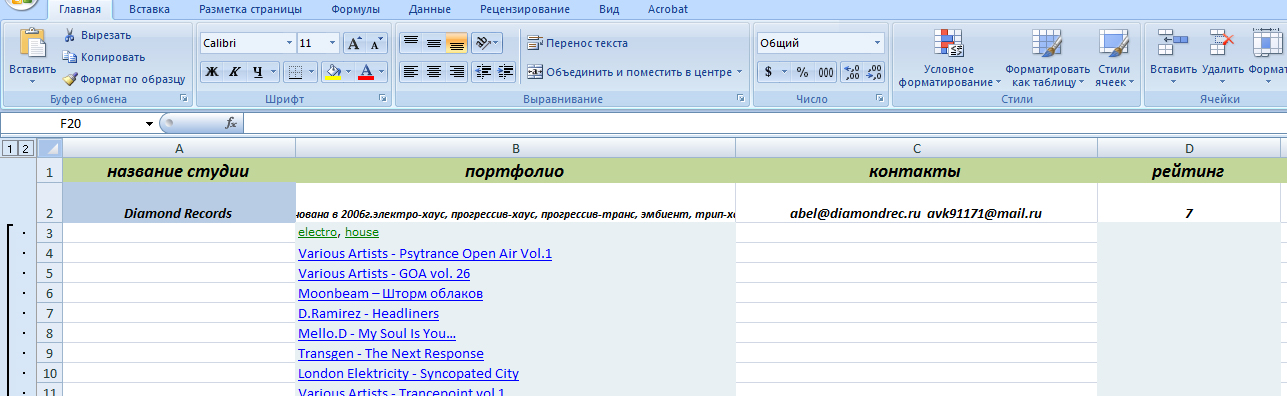Image resolution: width=1287 pixels, height=396 pixels.
Task: Apply percent style format
Action: (802, 72)
